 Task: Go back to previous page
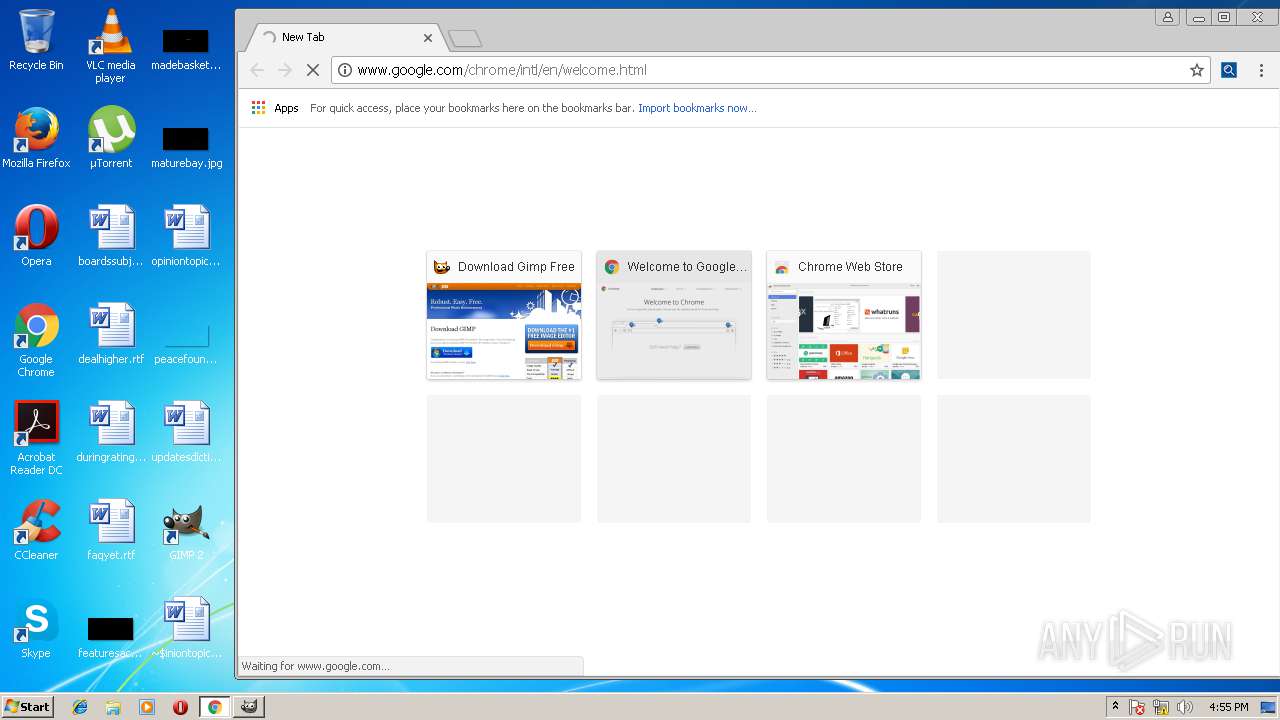[x=257, y=70]
